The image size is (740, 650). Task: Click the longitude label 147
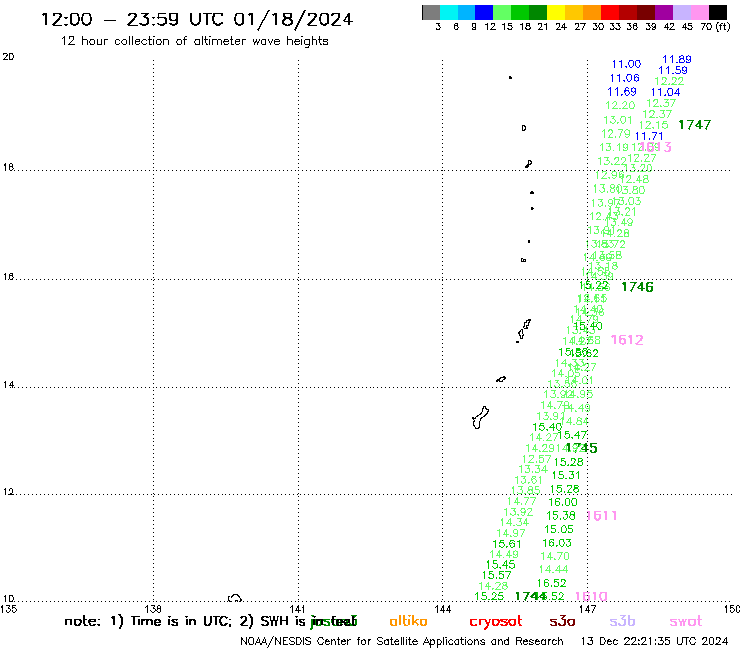tap(587, 609)
